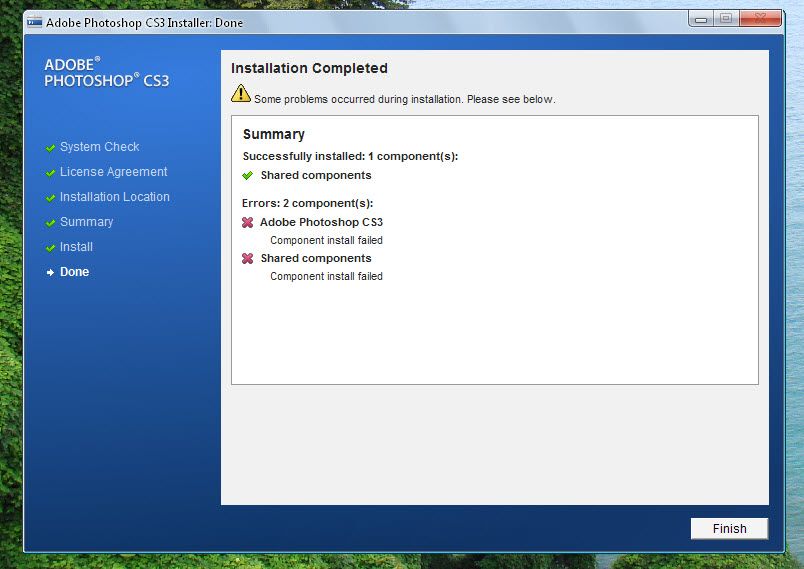
Task: Click the 'Some problems occurred during installation' message
Action: tap(405, 99)
